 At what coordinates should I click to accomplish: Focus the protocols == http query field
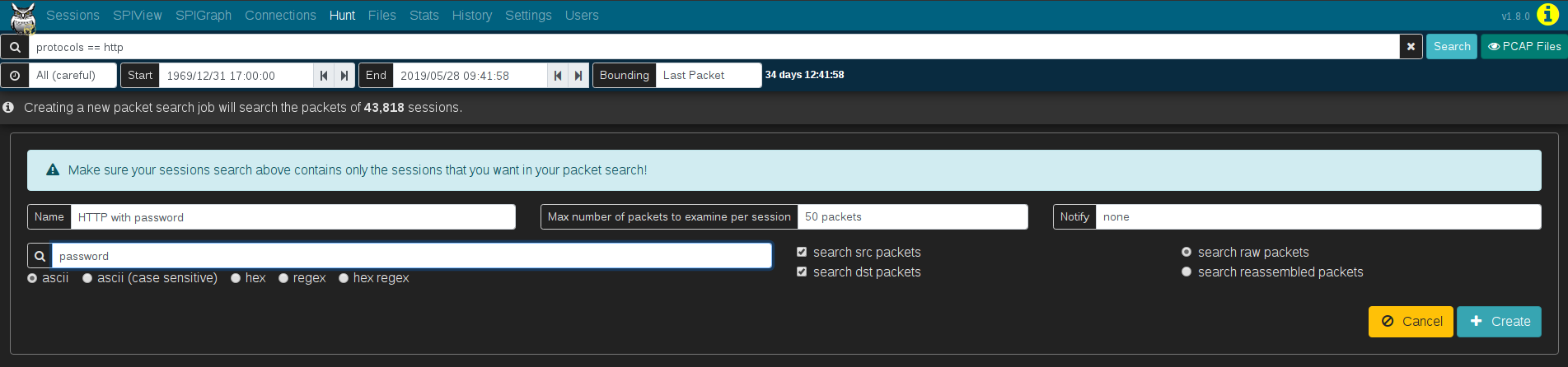pos(714,47)
